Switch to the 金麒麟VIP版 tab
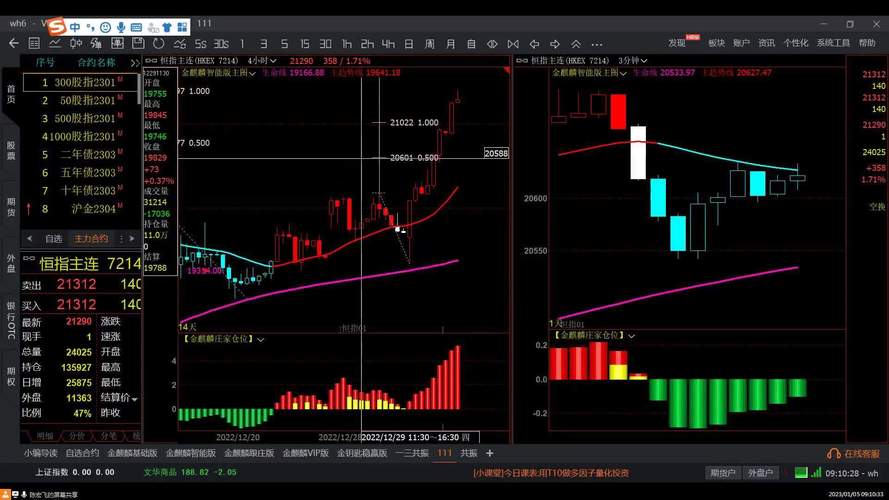889x500 pixels. (305, 453)
